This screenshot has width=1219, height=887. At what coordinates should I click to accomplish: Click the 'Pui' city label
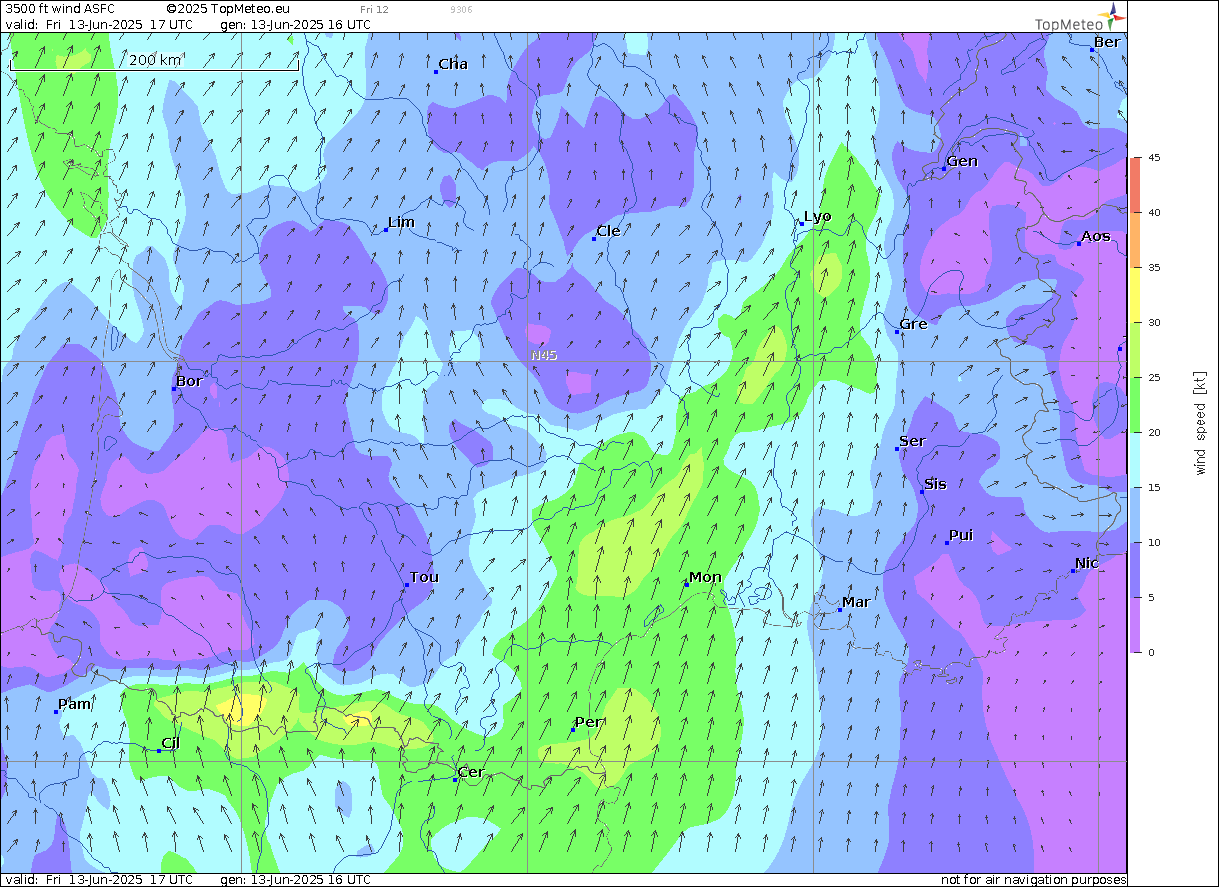(961, 535)
